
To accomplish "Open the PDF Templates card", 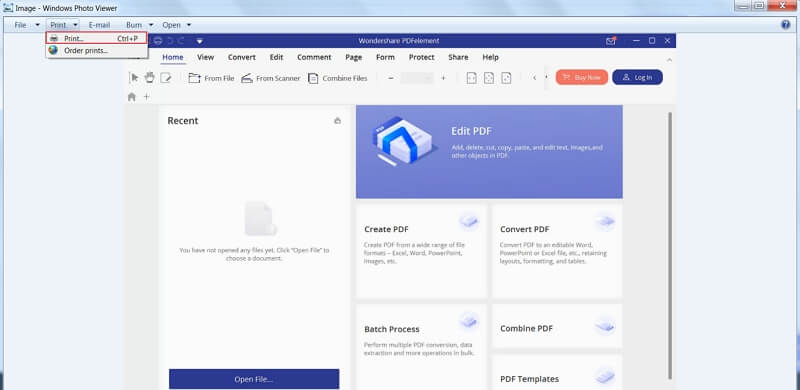I will click(x=557, y=373).
